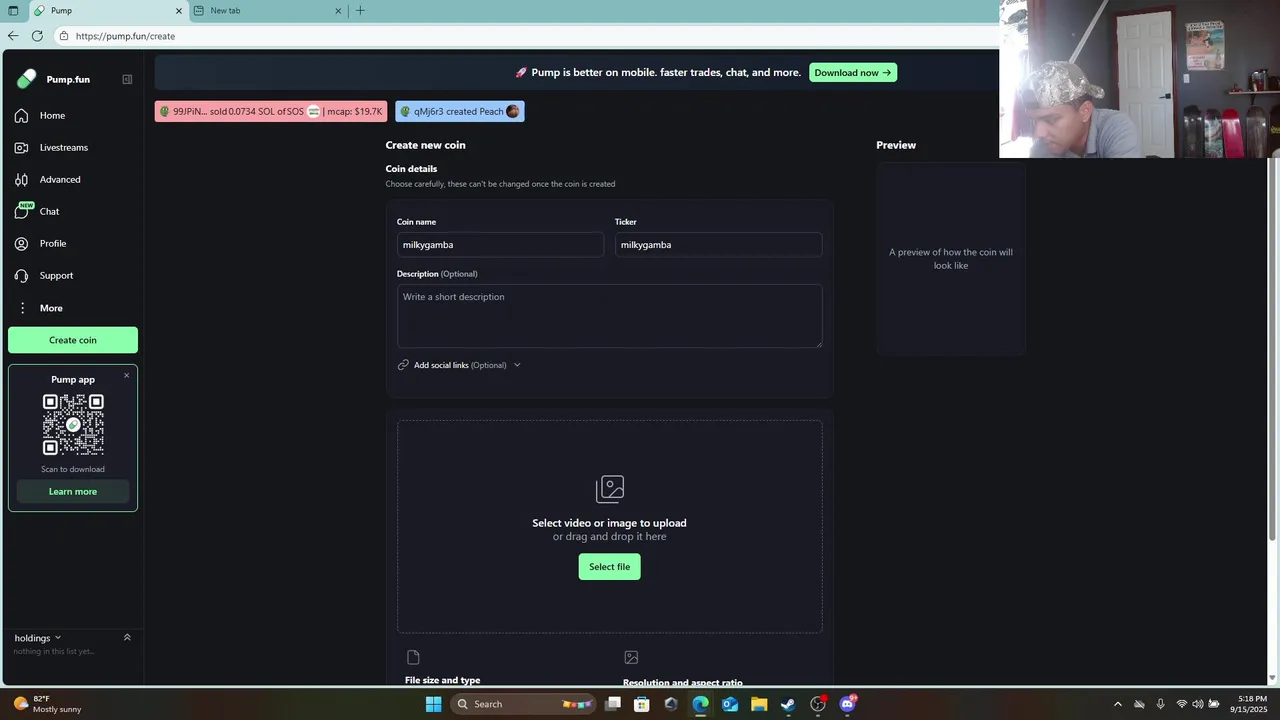The image size is (1280, 720).
Task: Click the green Create coin button
Action: (73, 340)
